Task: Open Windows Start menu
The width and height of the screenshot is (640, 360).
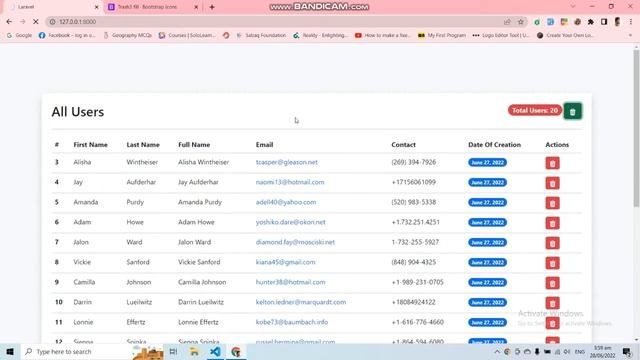Action: click(x=10, y=351)
